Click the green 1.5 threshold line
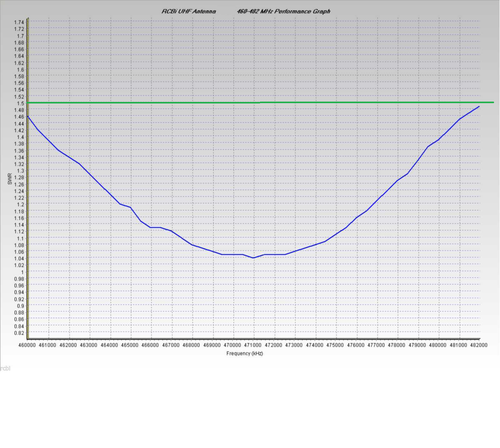 point(260,103)
